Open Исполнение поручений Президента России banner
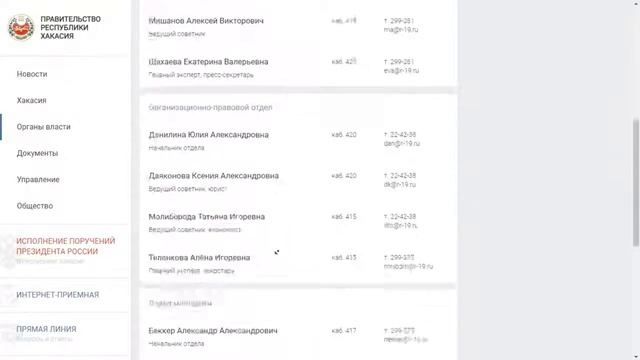This screenshot has width=640, height=360. click(x=66, y=246)
